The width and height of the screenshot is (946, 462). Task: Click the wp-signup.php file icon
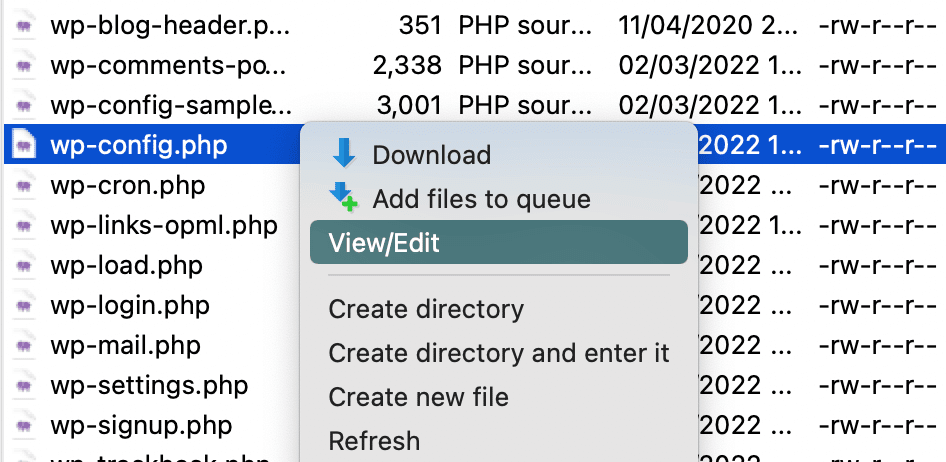[24, 426]
